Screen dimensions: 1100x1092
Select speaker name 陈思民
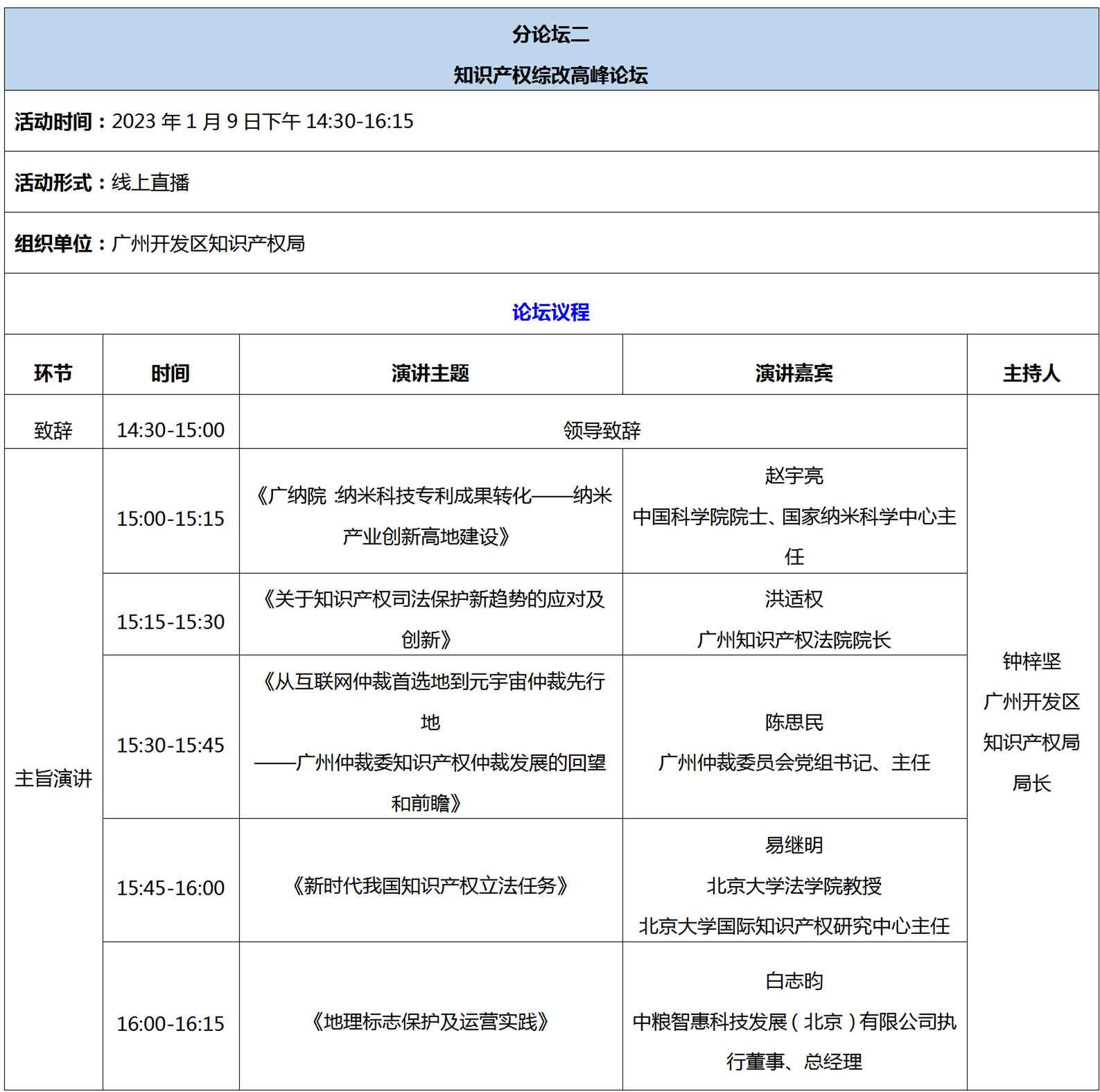pos(794,722)
